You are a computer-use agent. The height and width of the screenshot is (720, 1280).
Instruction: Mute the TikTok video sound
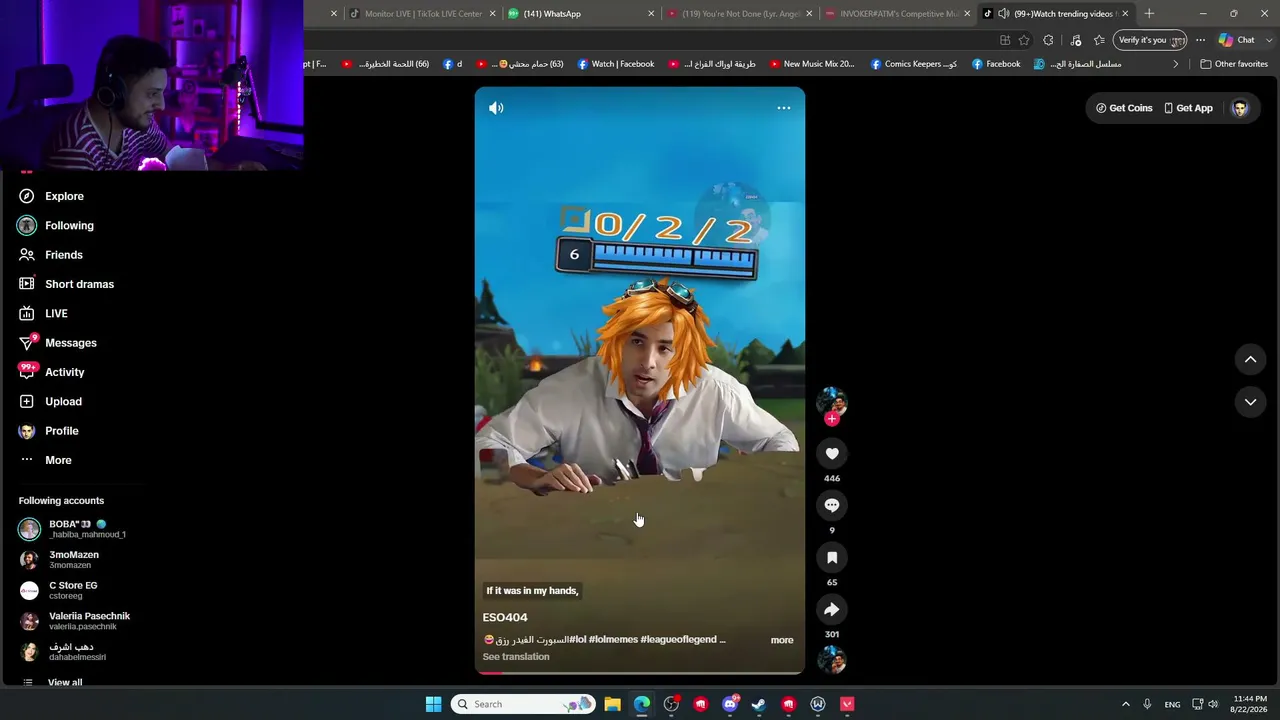pyautogui.click(x=496, y=108)
